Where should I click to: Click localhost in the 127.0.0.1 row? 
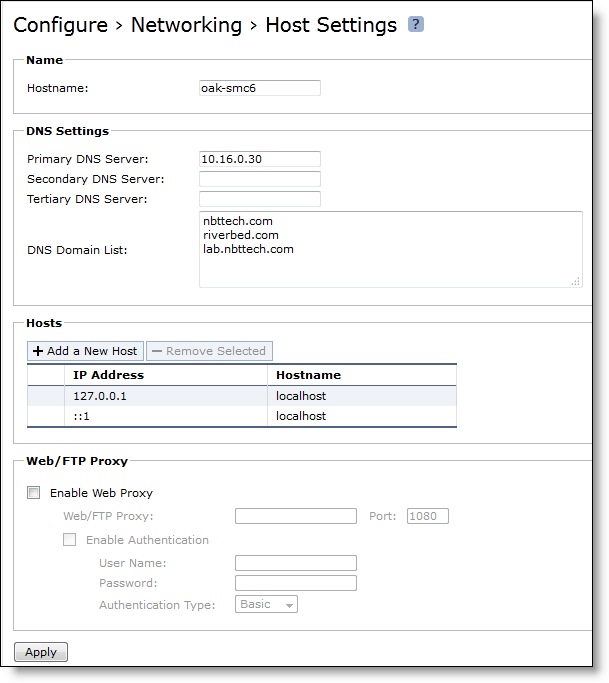[x=301, y=396]
